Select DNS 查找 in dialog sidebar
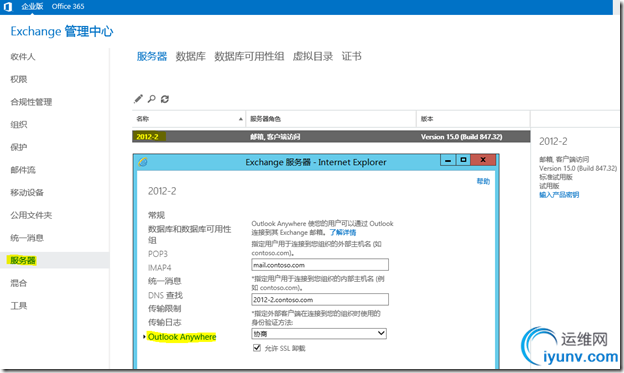Screen dimensions: 624x373 click(x=165, y=295)
